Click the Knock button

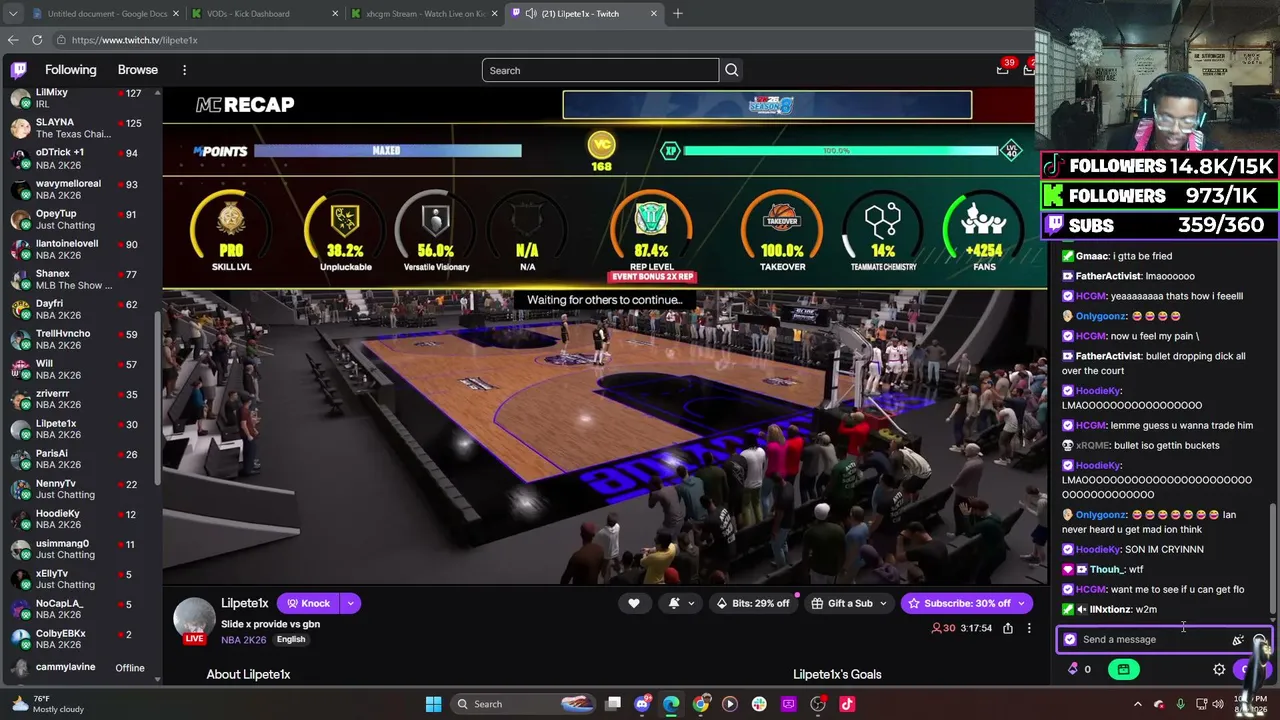point(308,603)
